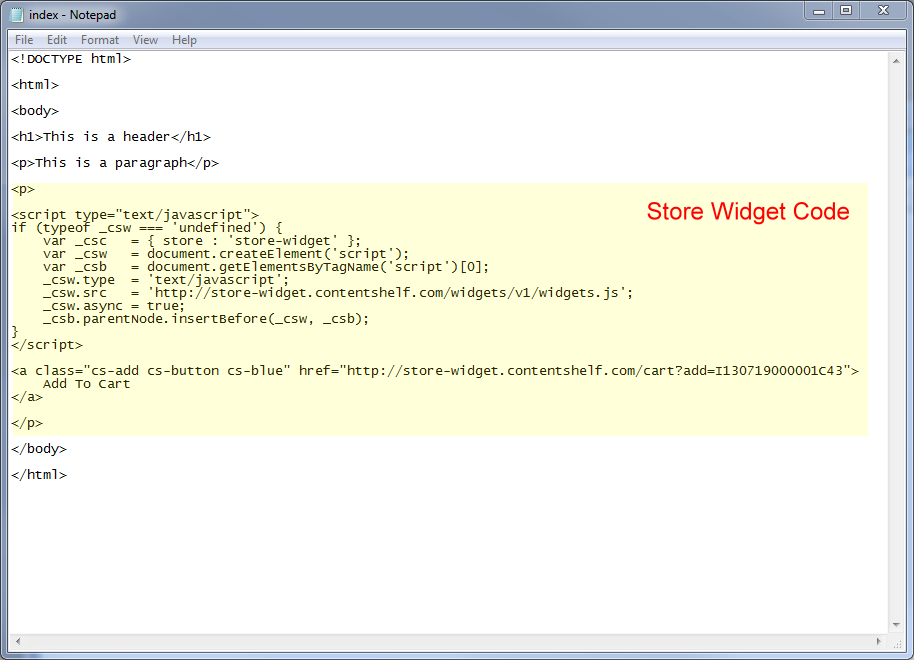
Task: Click the 'var _csw' createElement line
Action: (x=226, y=254)
